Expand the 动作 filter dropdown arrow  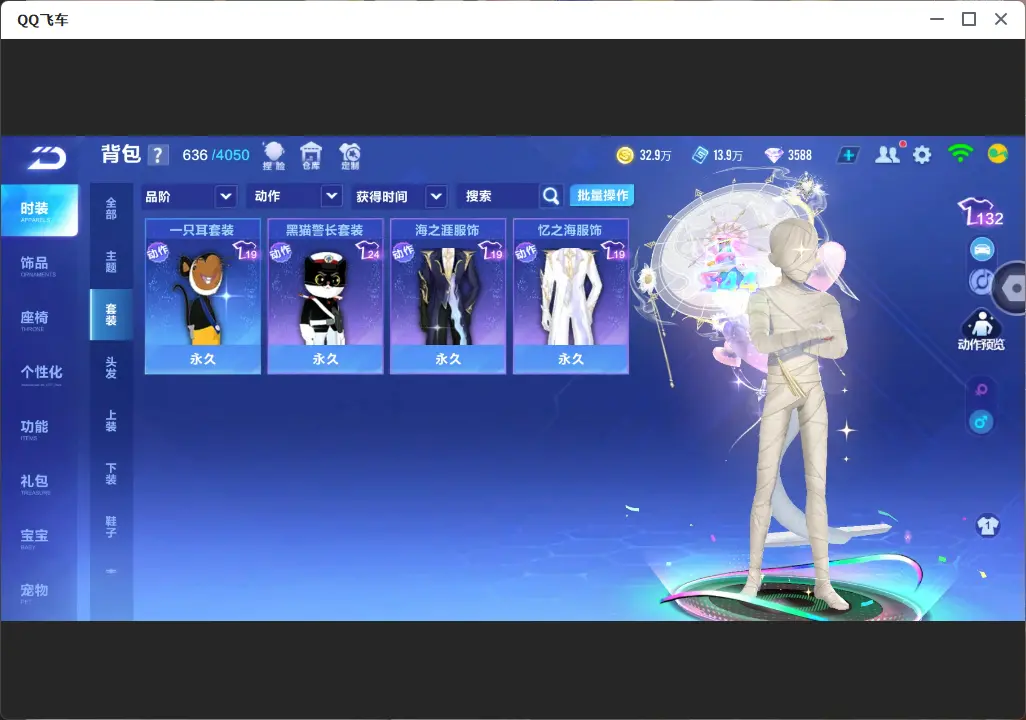[332, 196]
